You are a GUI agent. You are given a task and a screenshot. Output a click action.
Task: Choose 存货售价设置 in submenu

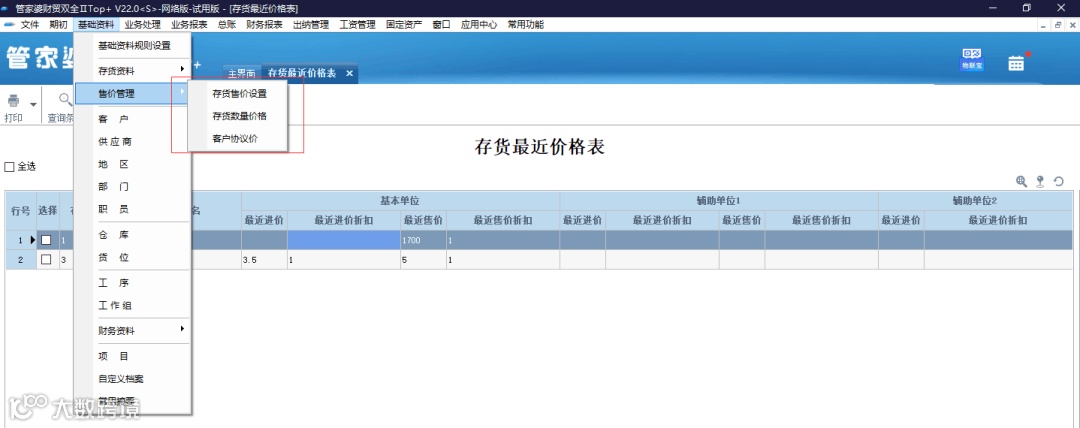[x=239, y=94]
